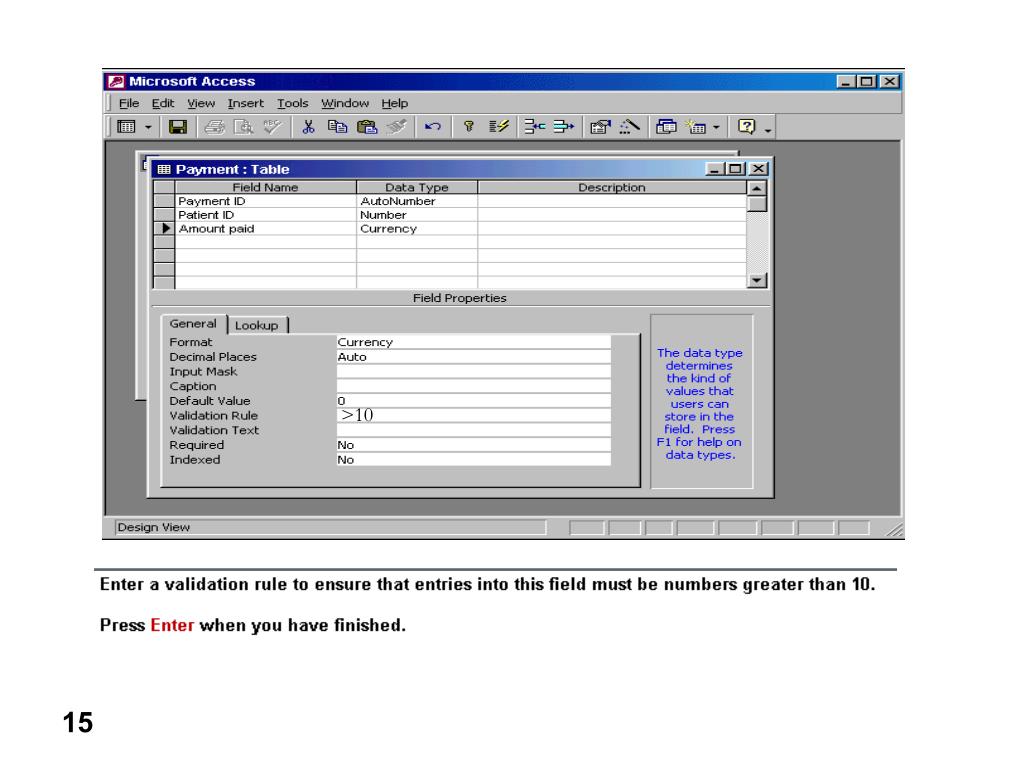Open the Help menu
The image size is (1024, 768).
(394, 103)
